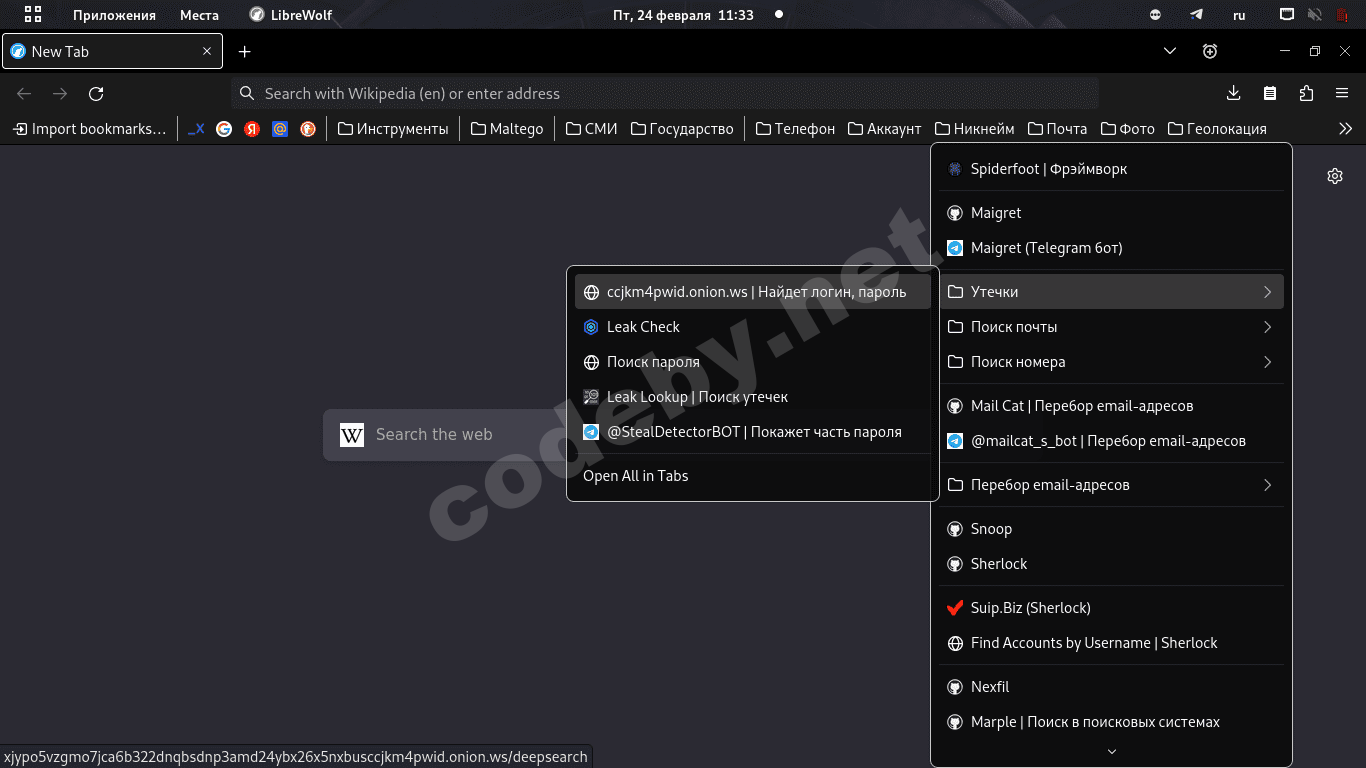Open Mail Cat | Перебор email-адресов bookmark

point(1111,406)
